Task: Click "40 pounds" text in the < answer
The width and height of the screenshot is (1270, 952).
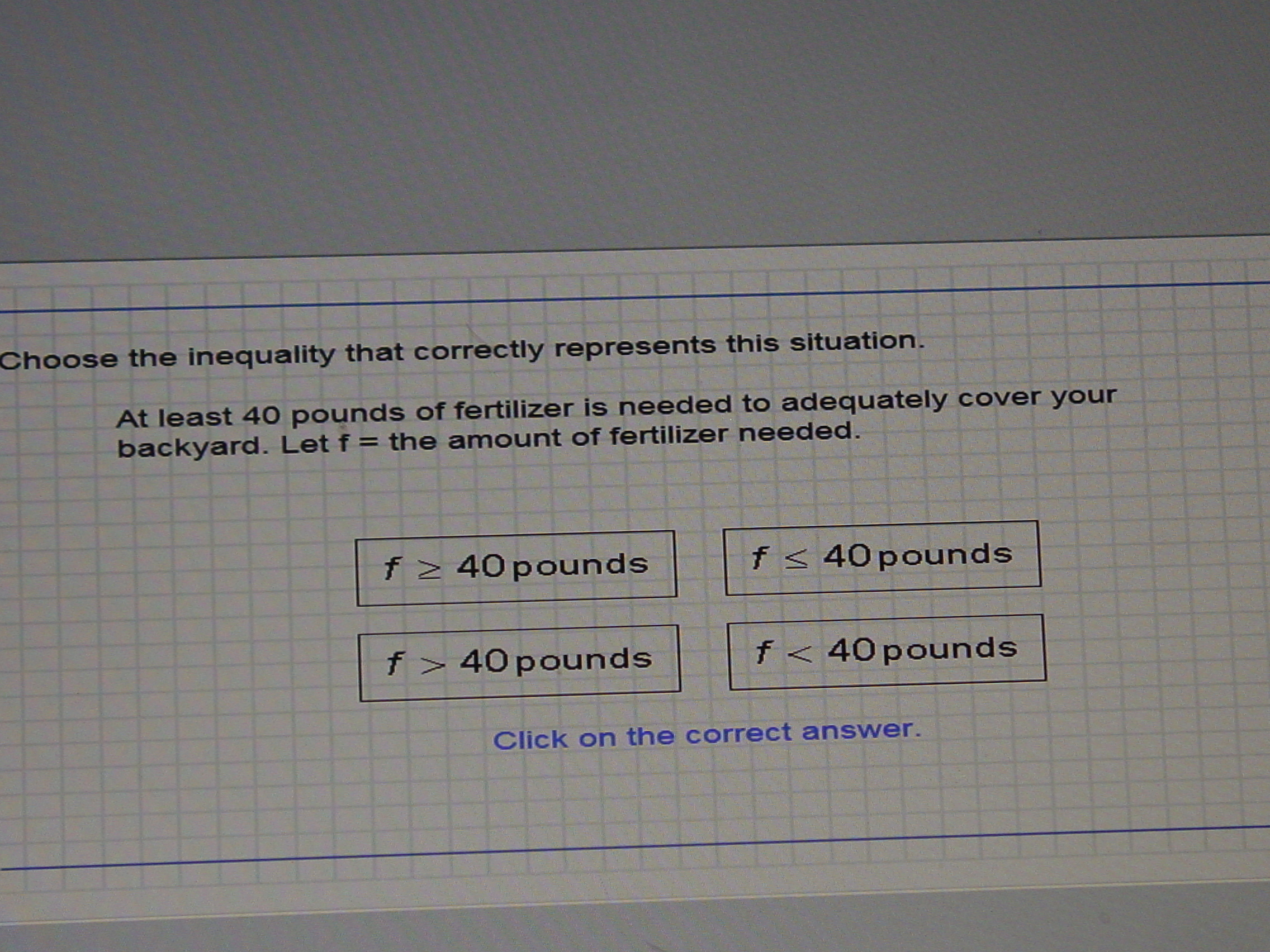Action: point(922,650)
